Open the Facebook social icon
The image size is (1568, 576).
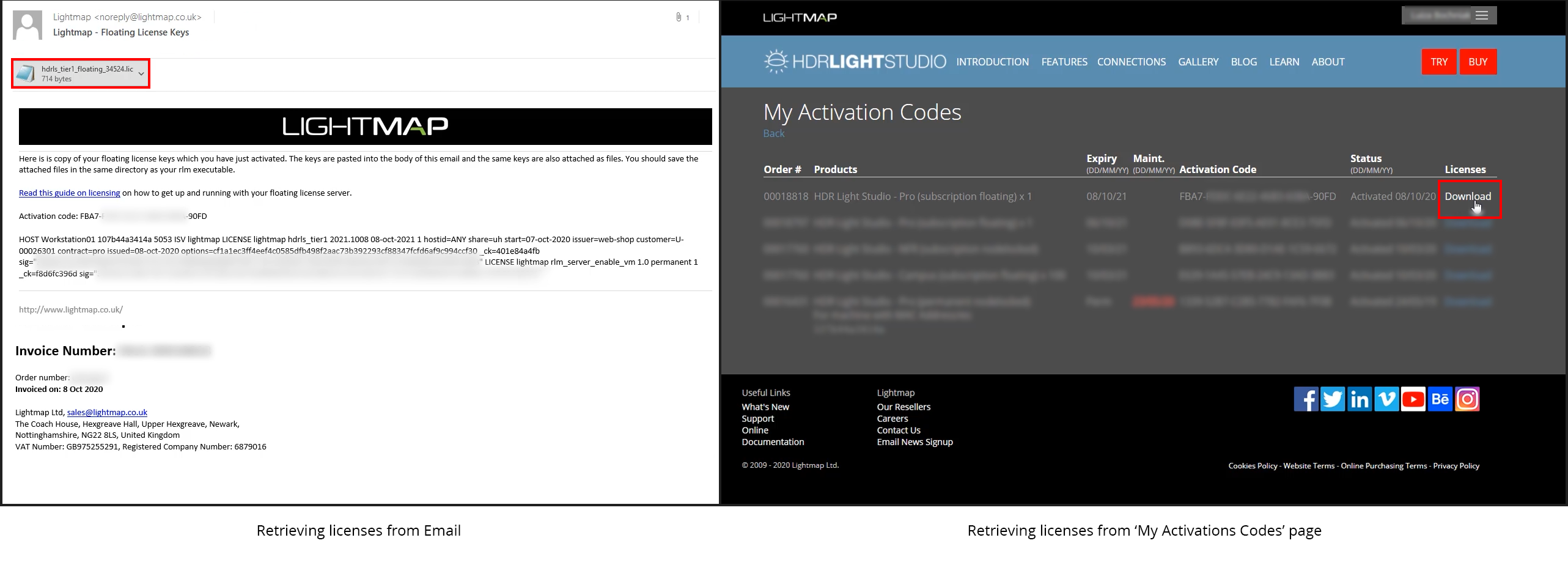coord(1306,399)
